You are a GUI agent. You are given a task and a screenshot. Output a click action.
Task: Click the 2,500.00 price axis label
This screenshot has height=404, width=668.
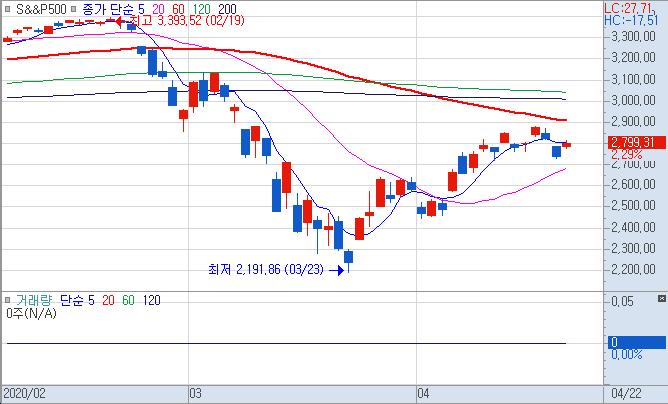(x=633, y=205)
